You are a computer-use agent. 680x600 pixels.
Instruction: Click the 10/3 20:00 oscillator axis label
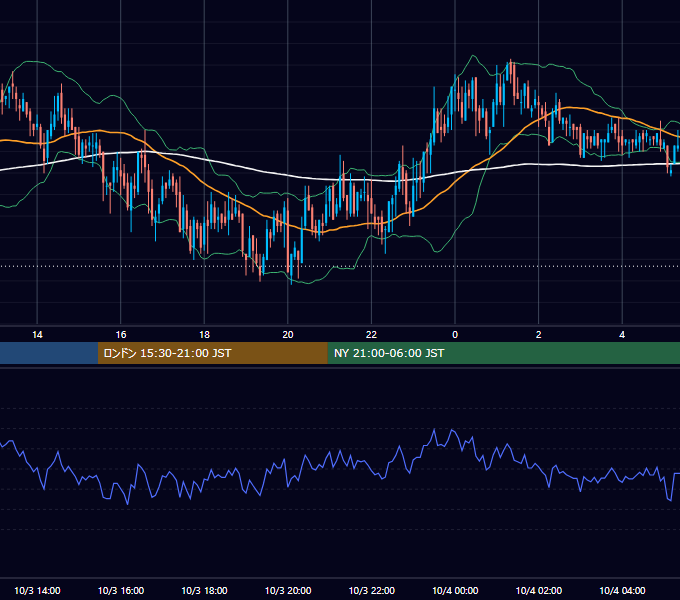[288, 590]
